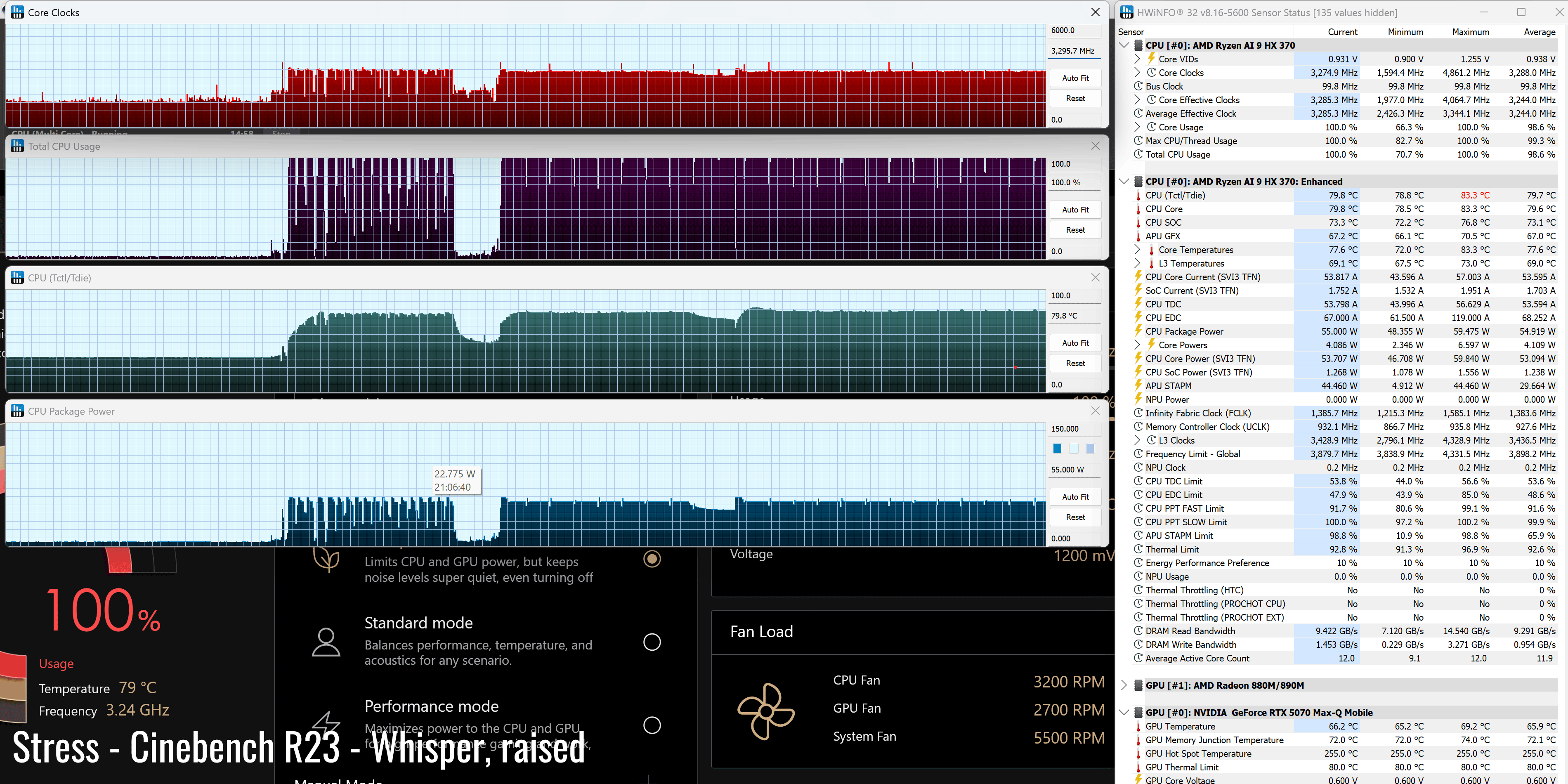Image resolution: width=1568 pixels, height=784 pixels.
Task: Expand the L3 Temperatures row
Action: tap(1137, 264)
